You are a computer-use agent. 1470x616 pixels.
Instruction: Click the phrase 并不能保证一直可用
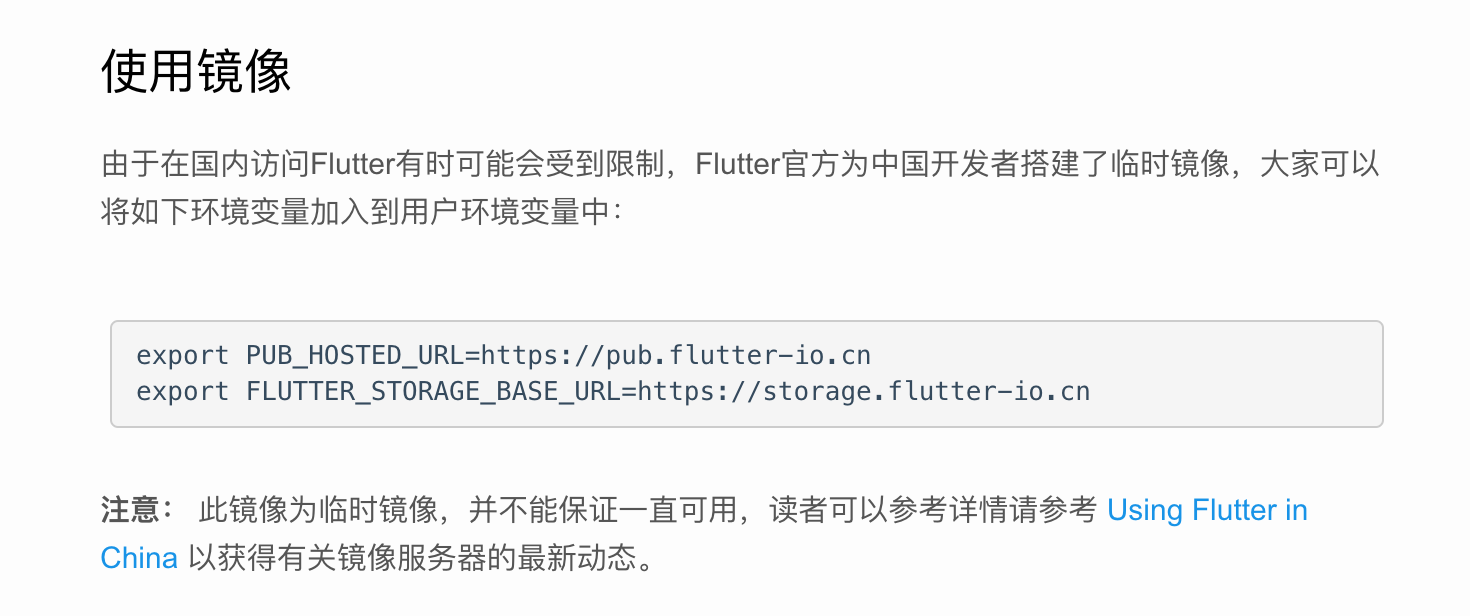pyautogui.click(x=604, y=511)
